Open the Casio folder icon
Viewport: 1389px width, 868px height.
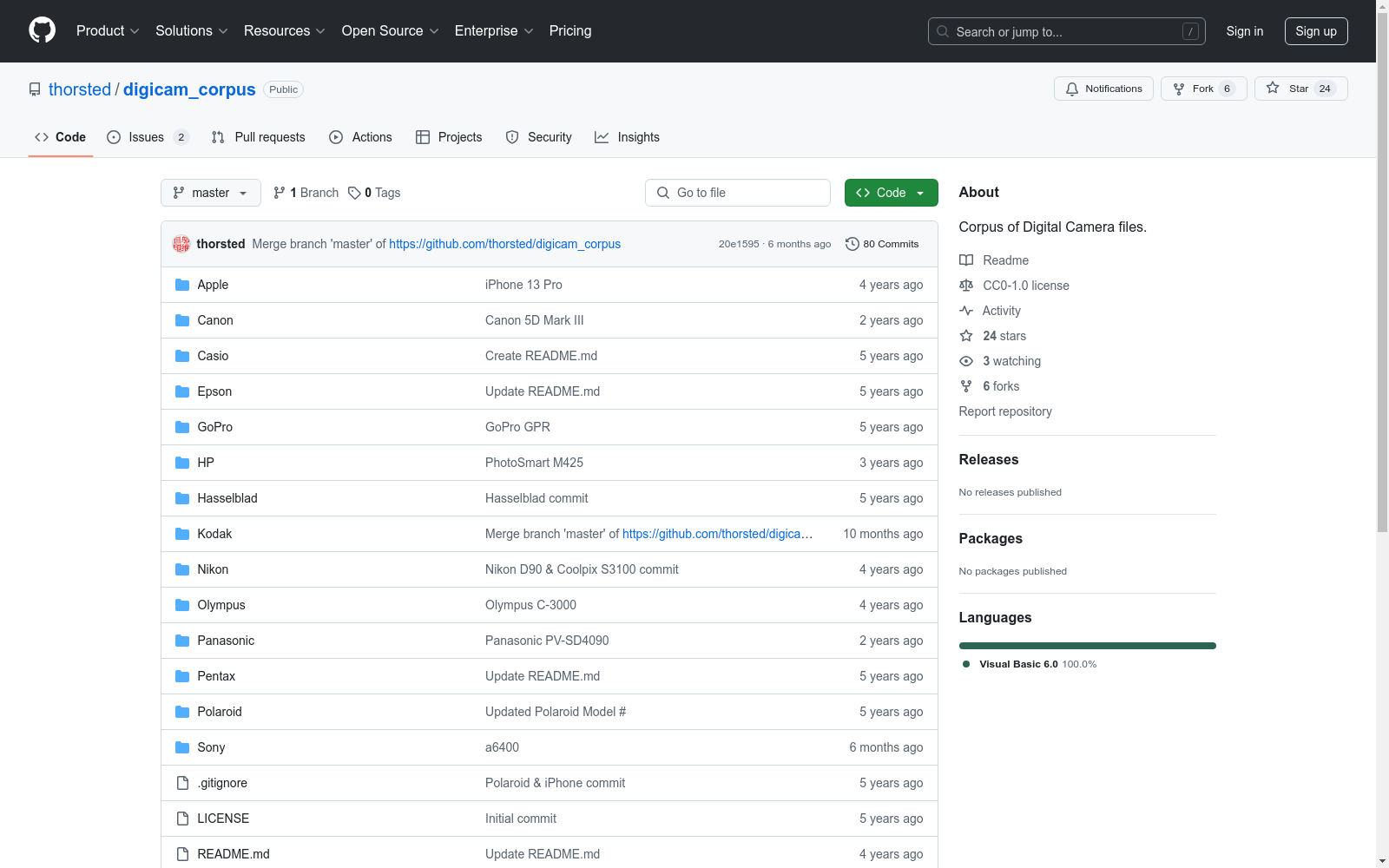[x=182, y=356]
